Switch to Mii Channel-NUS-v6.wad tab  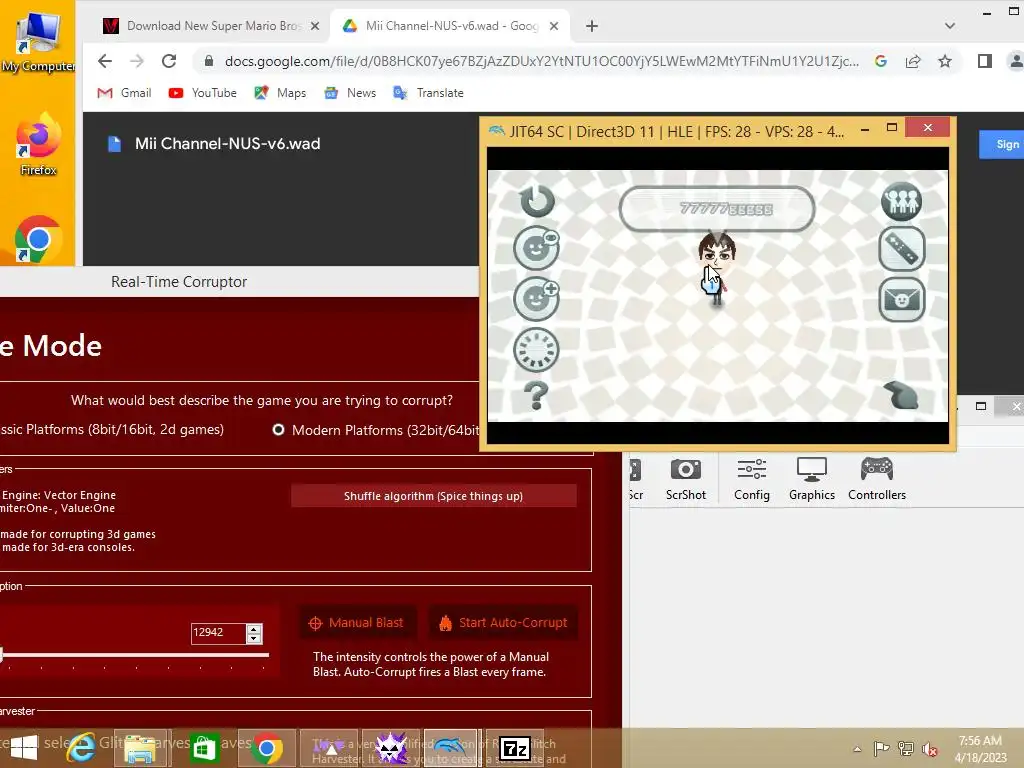coord(451,26)
